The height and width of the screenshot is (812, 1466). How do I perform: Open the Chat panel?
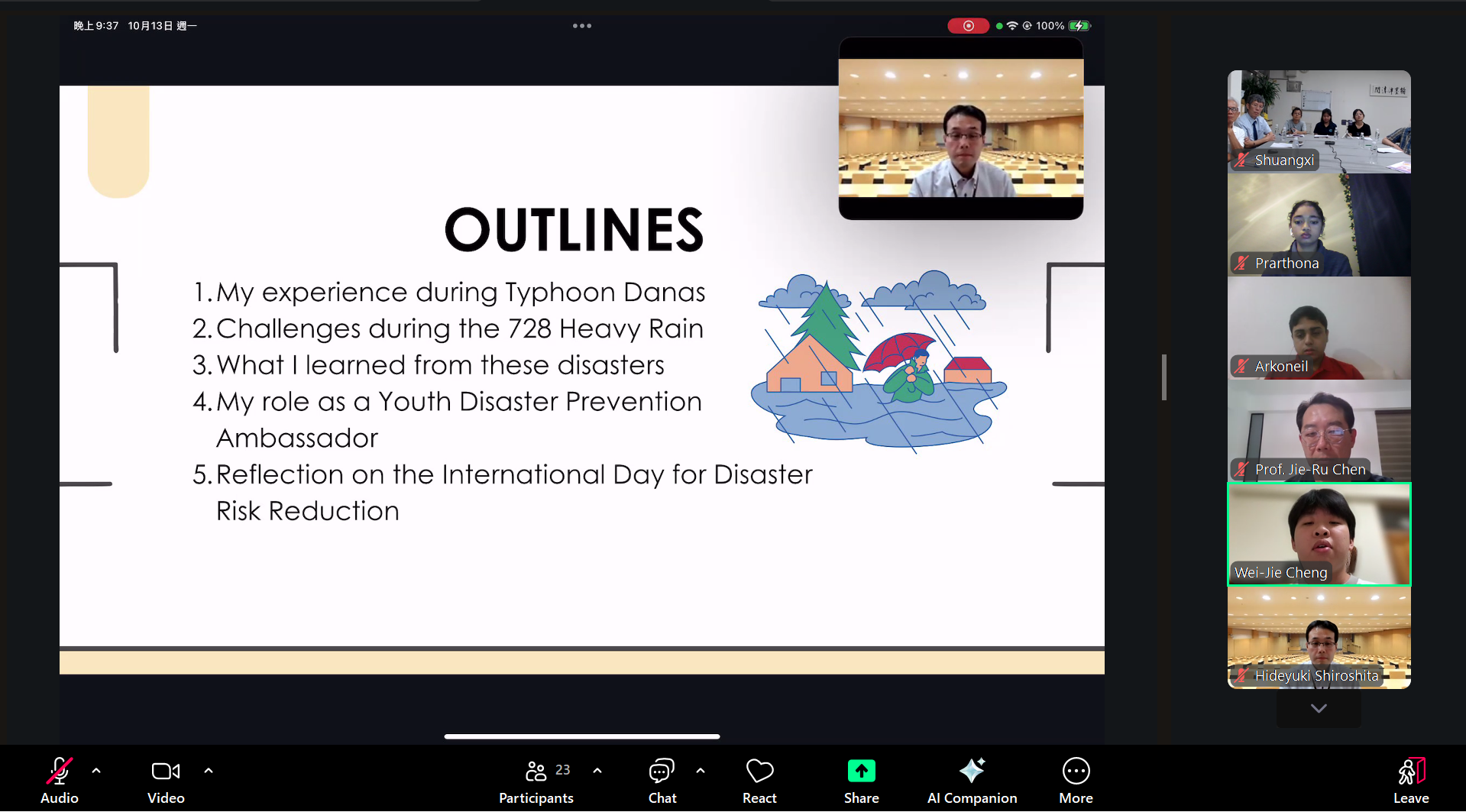point(662,779)
